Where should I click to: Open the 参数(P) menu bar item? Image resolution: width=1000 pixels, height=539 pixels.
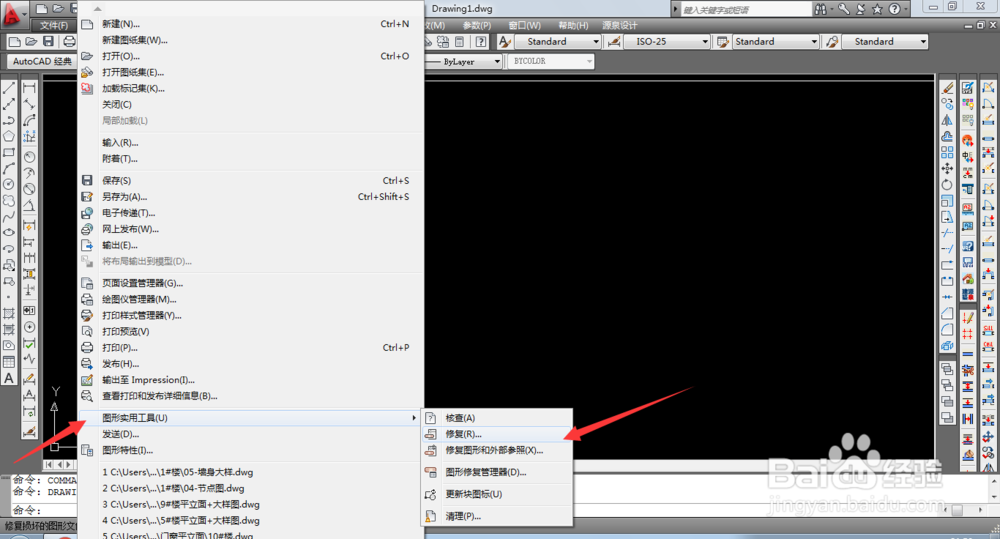click(x=477, y=26)
